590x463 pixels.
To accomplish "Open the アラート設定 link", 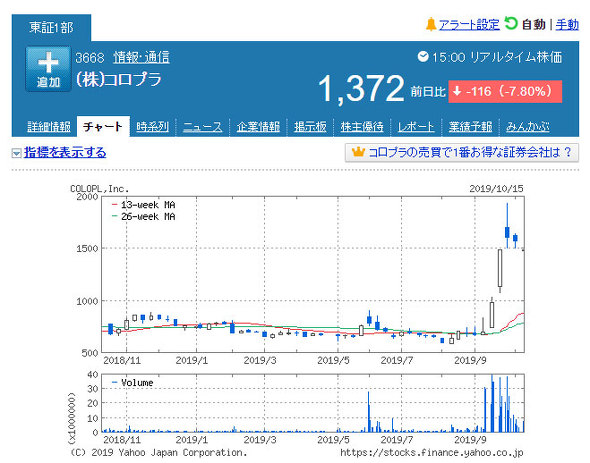I will (469, 25).
